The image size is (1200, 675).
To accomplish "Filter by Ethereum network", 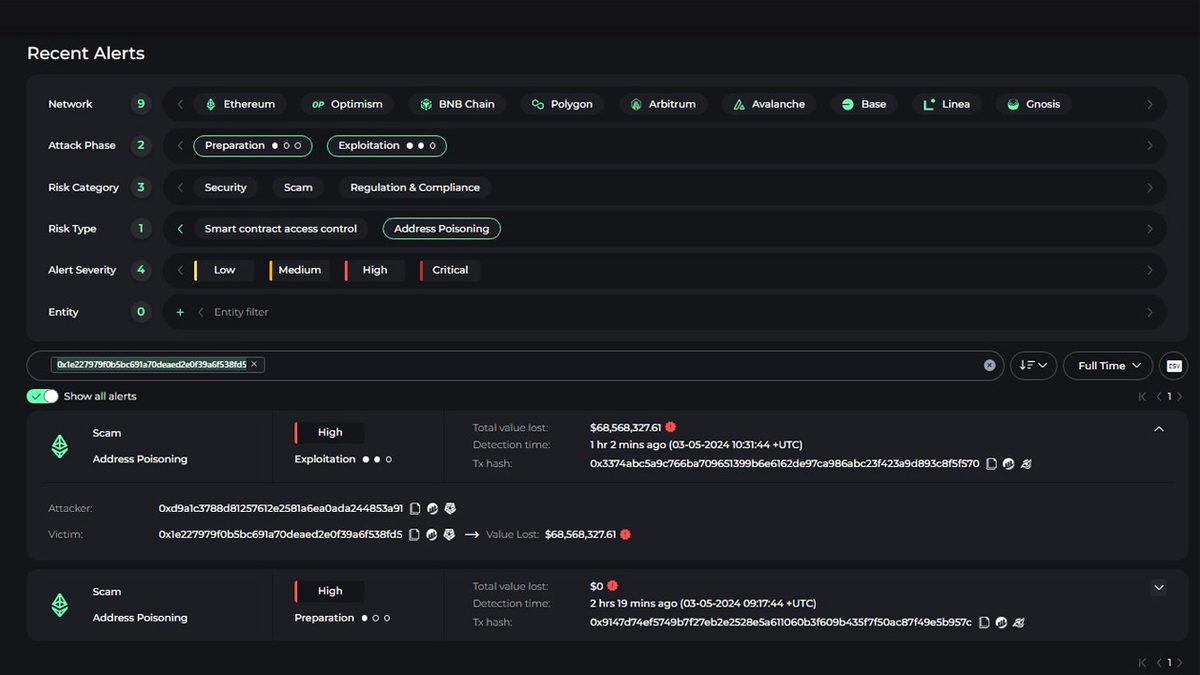I will coord(240,104).
